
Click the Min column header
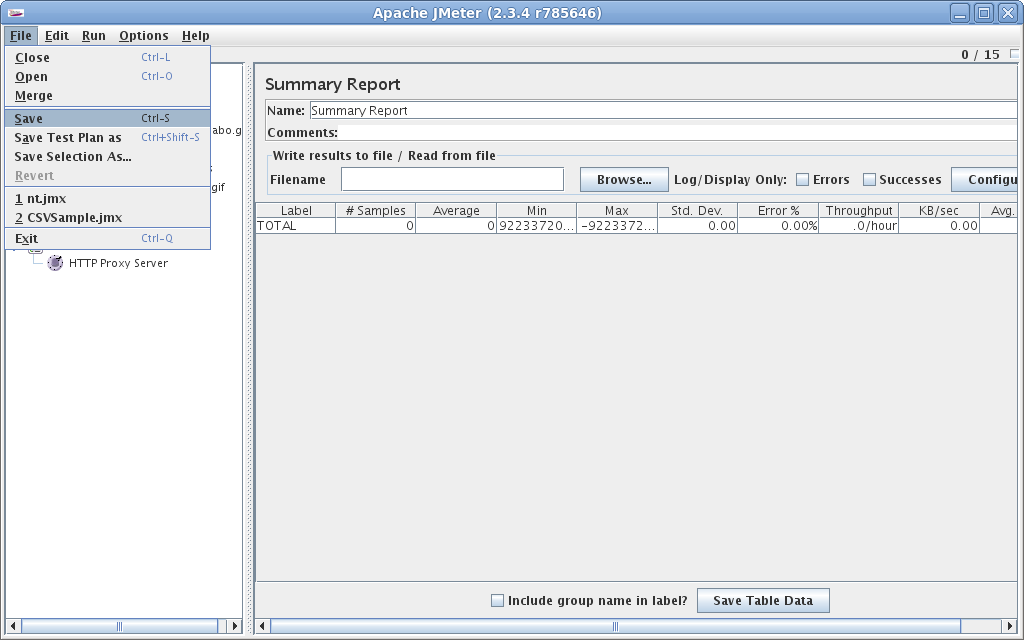pos(536,210)
